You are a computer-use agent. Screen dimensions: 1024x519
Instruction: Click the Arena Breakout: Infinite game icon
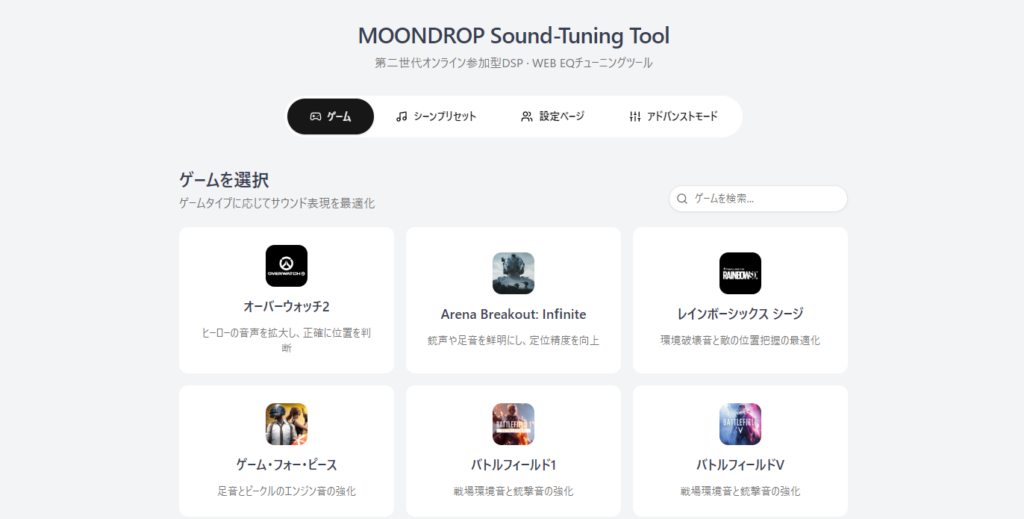(513, 273)
